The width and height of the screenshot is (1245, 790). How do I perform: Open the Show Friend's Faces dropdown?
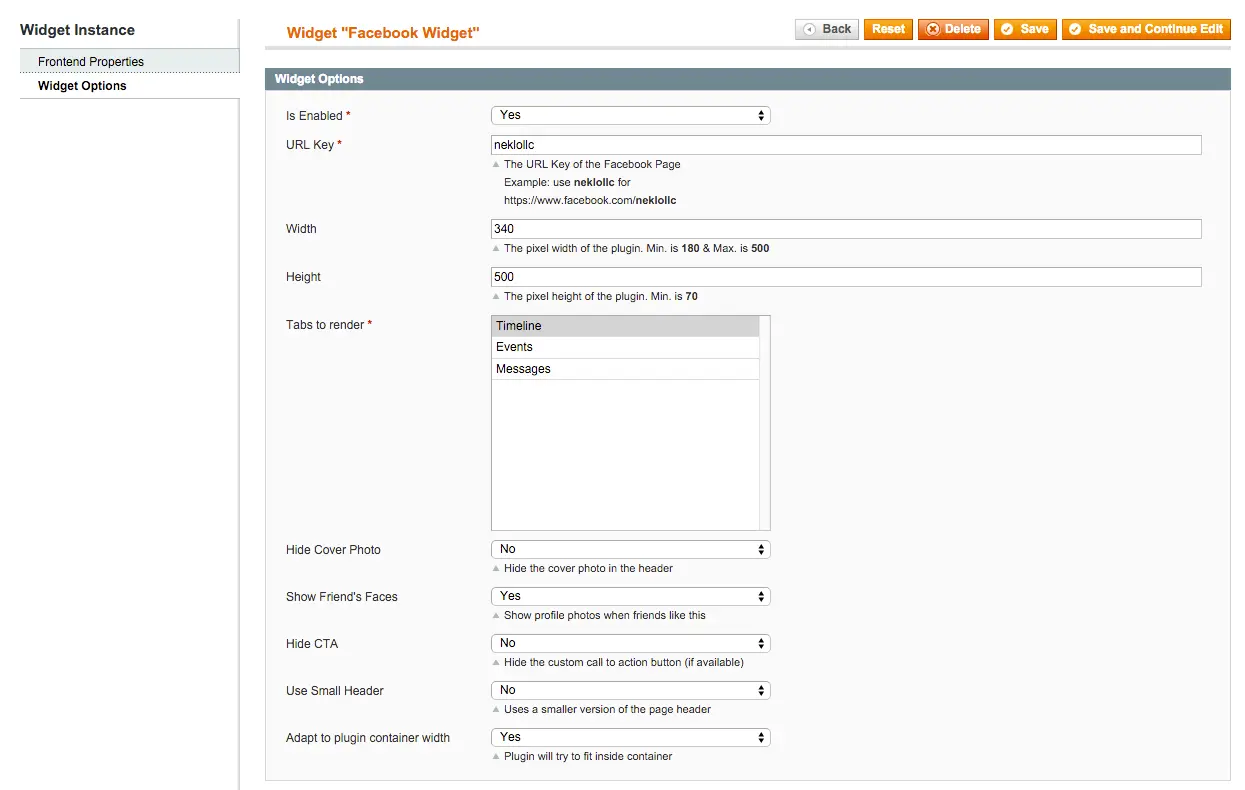631,596
